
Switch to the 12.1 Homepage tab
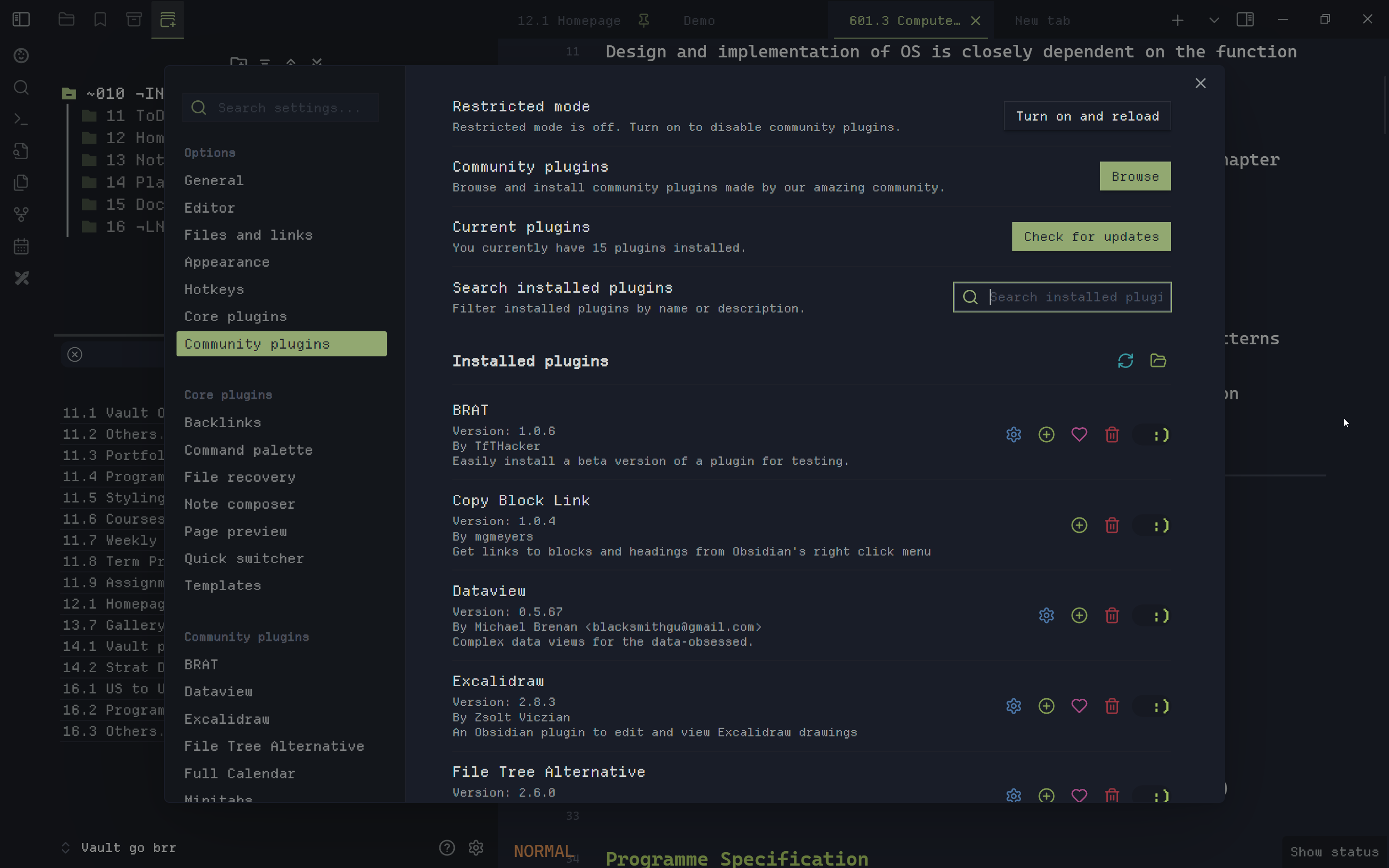tap(569, 21)
